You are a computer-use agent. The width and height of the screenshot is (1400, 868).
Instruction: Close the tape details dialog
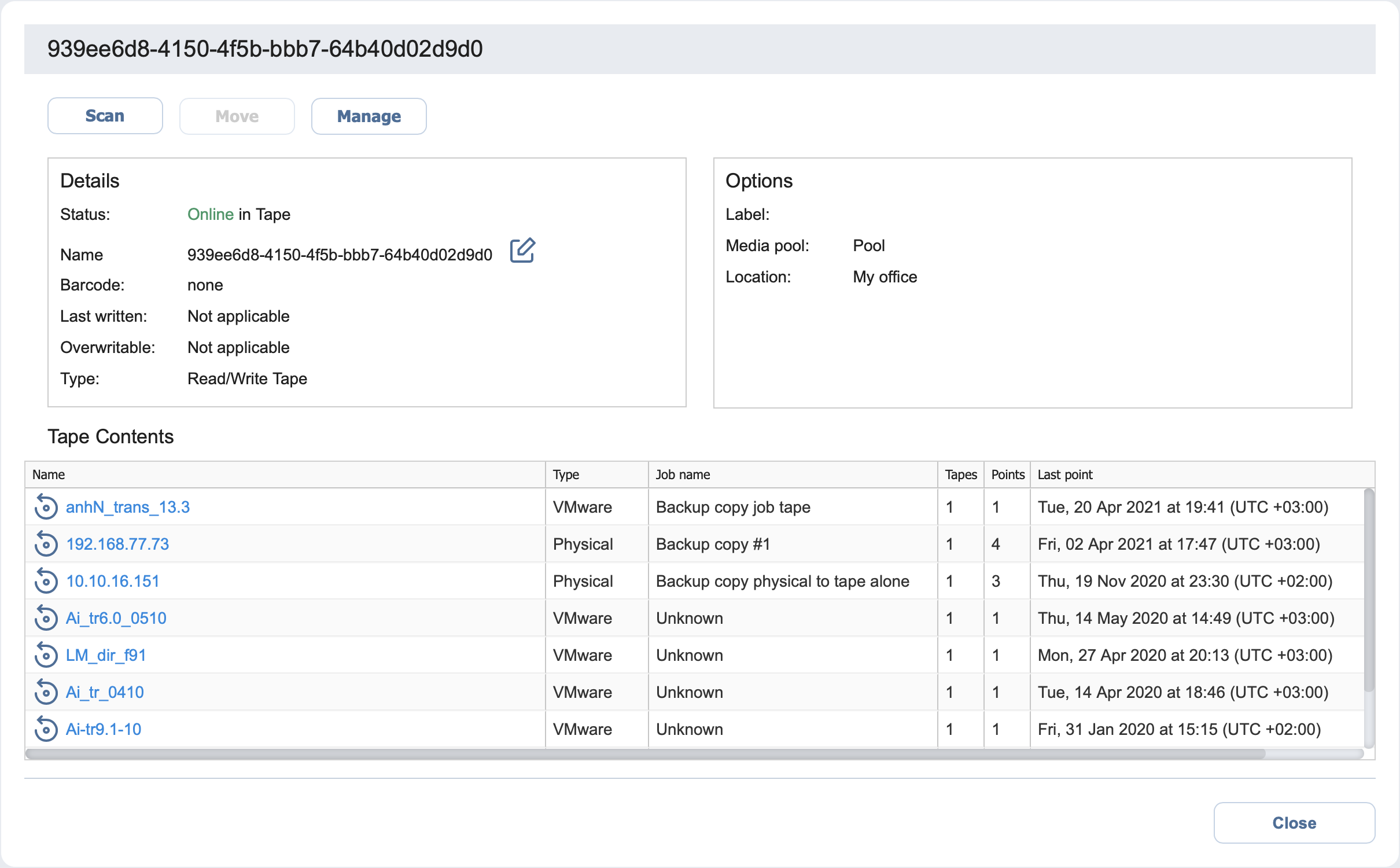click(x=1294, y=822)
